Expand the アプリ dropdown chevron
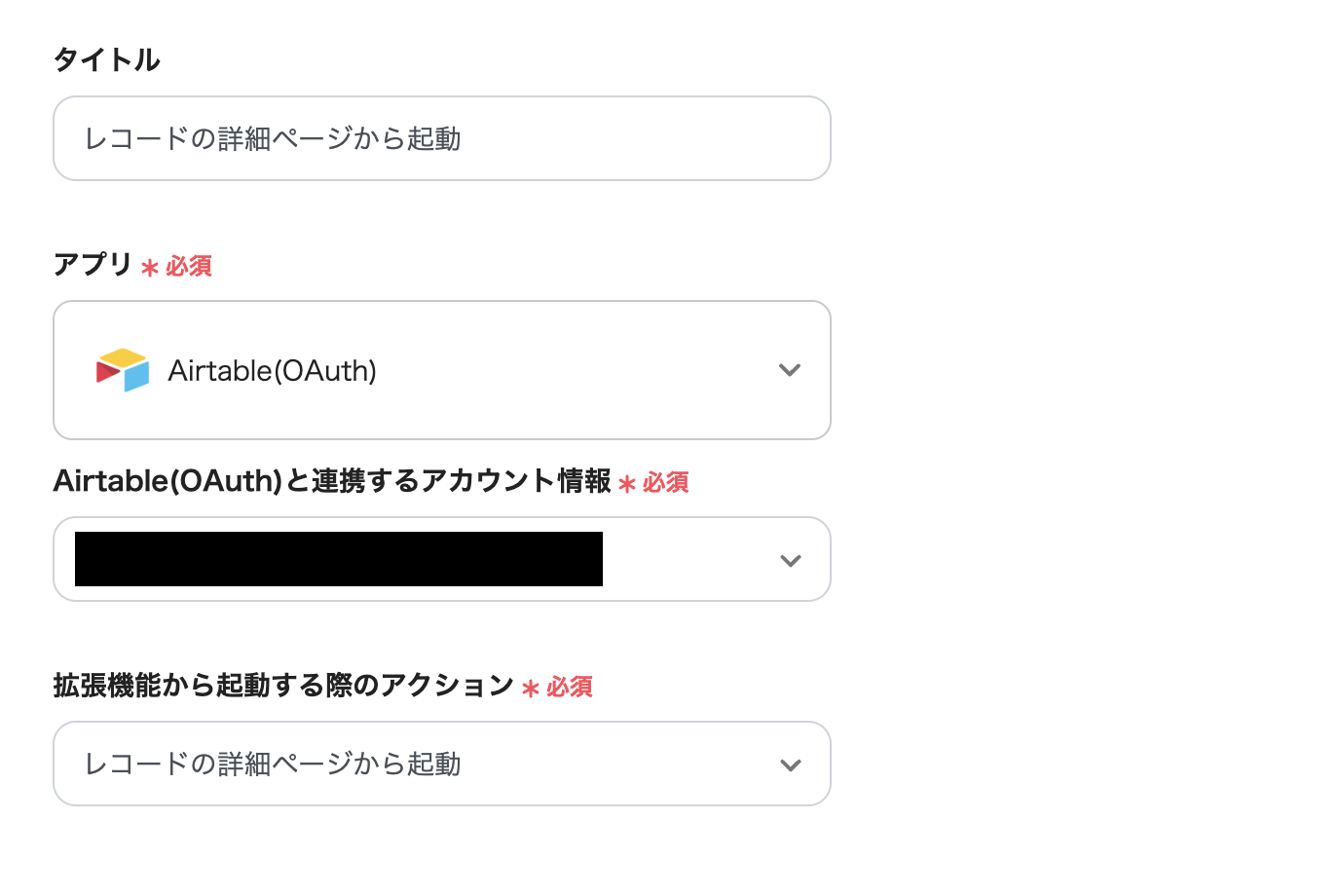Image resolution: width=1340 pixels, height=896 pixels. pyautogui.click(x=790, y=370)
